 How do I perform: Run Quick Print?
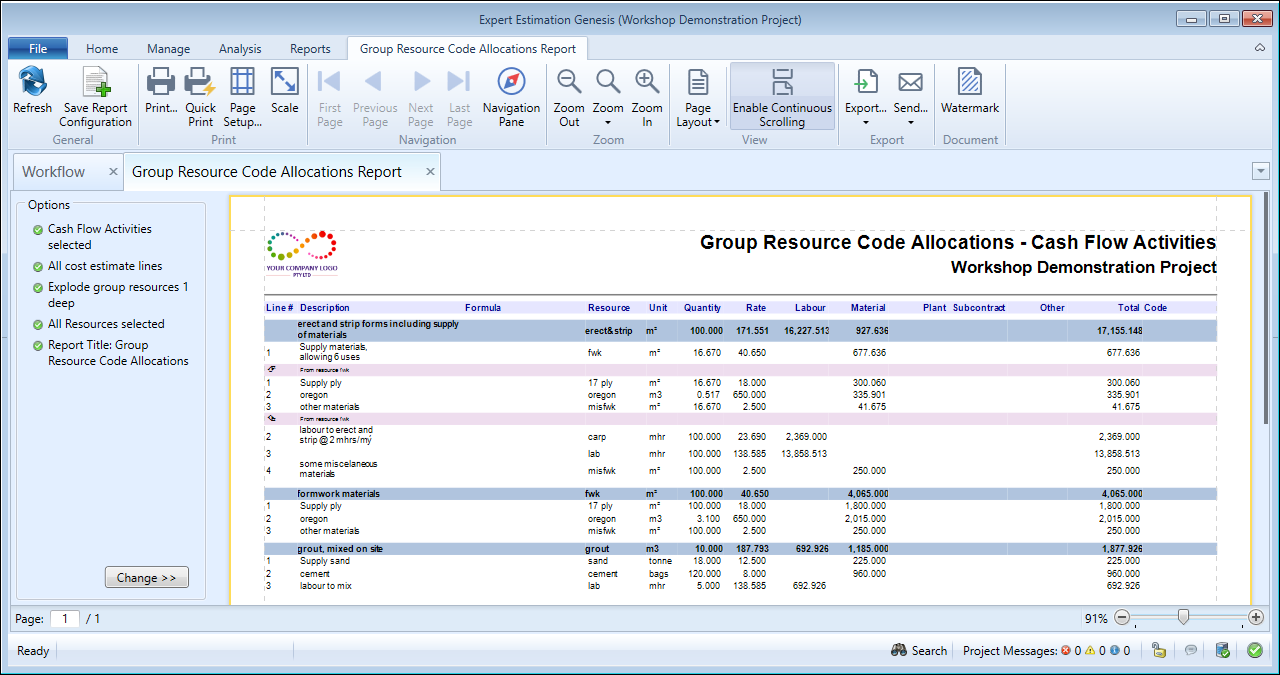pos(200,97)
